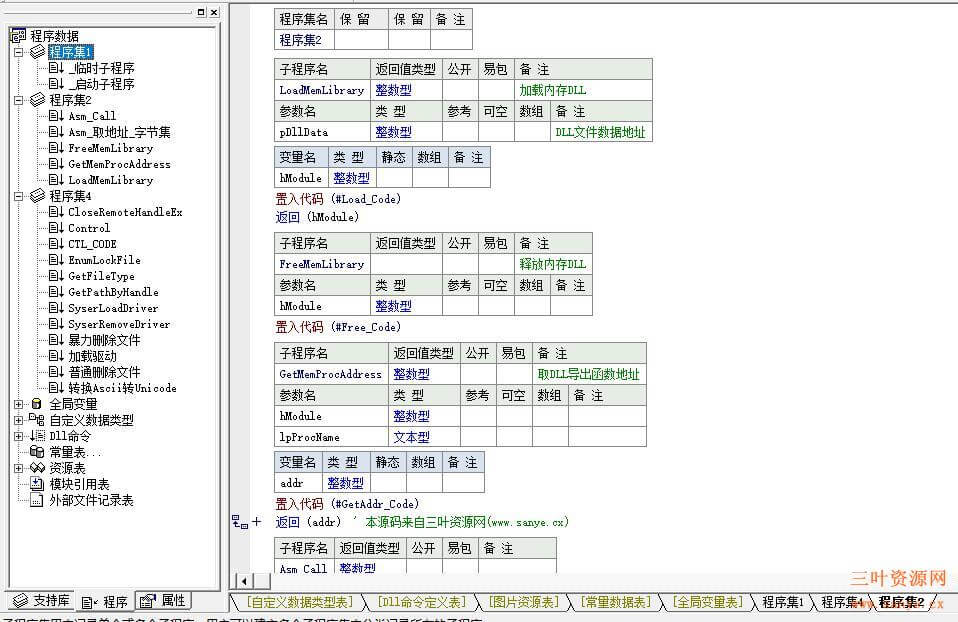Click the 全局变量 cylinder icon
This screenshot has width=958, height=622.
(x=37, y=404)
